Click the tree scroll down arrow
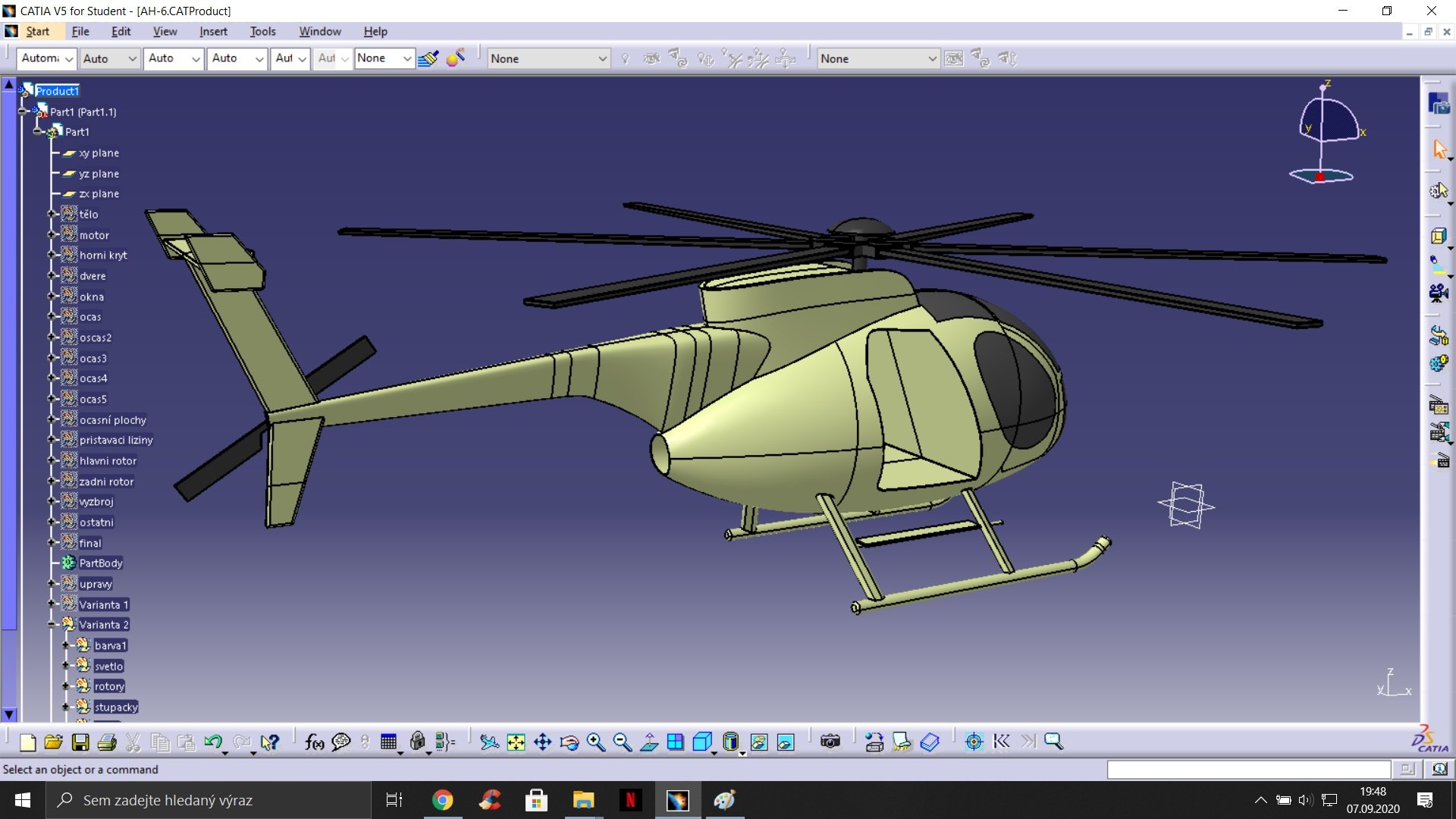Screen dimensions: 1456x819 9,714
